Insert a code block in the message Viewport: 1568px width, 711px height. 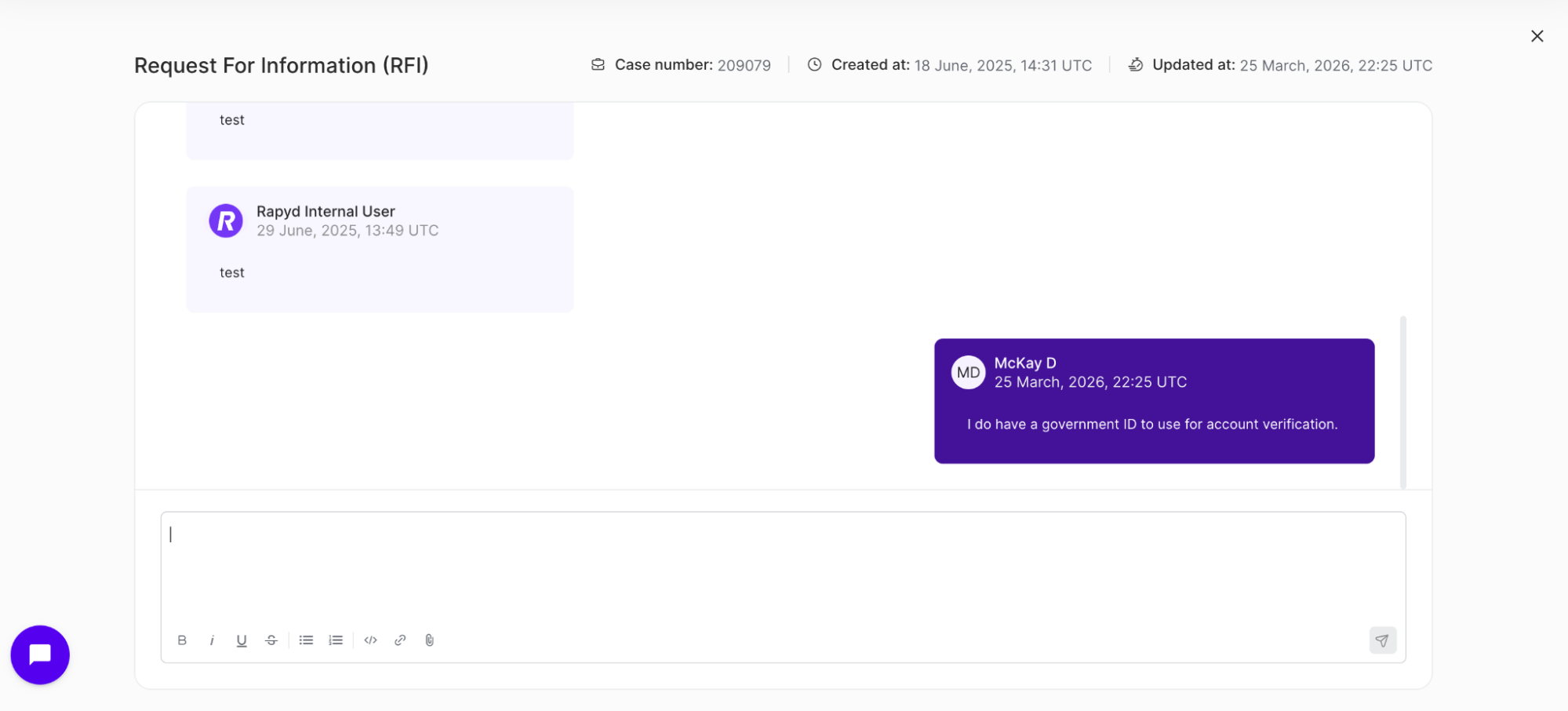click(370, 640)
